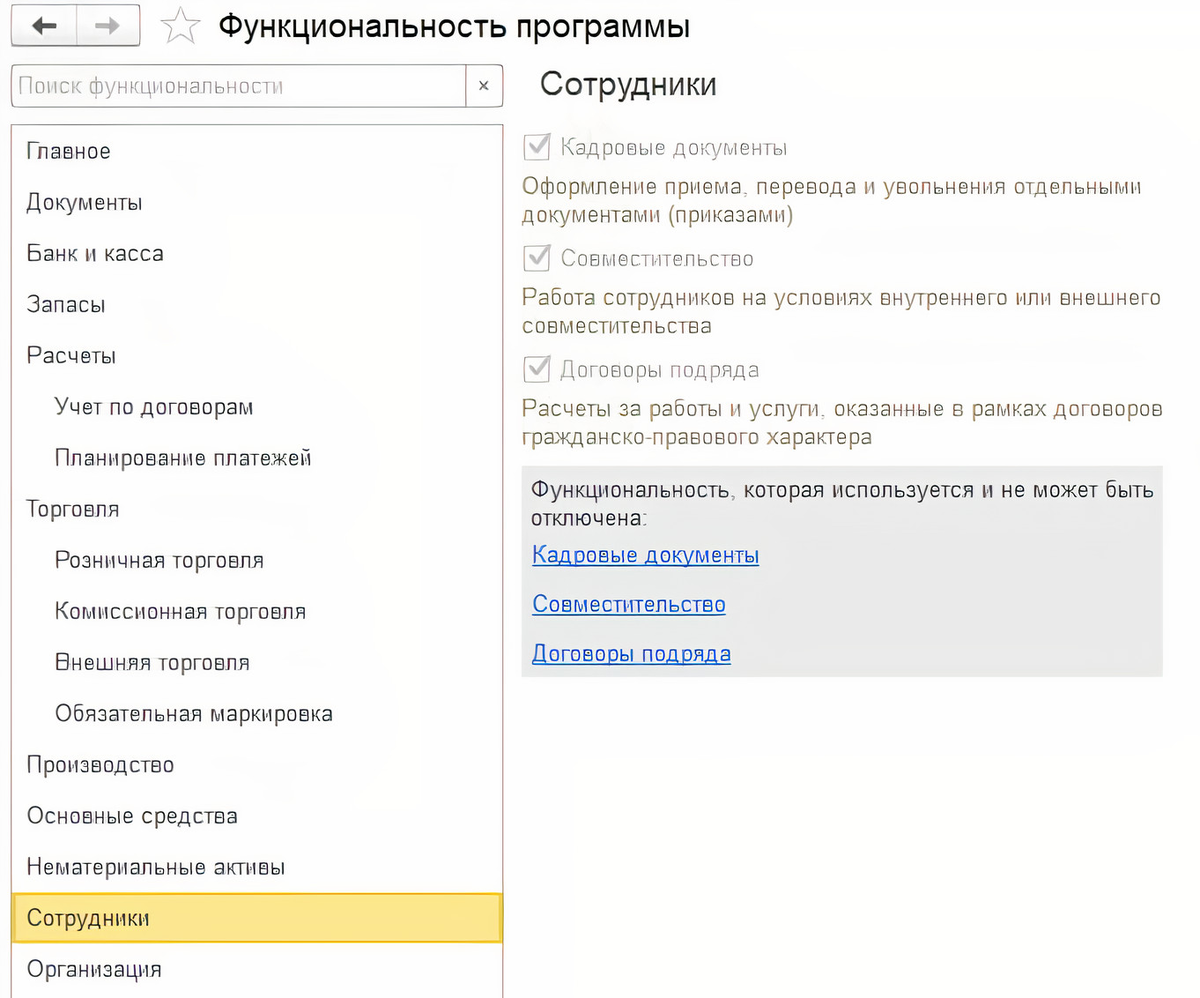
Task: Toggle the Кадровые документы checkbox
Action: (x=536, y=147)
